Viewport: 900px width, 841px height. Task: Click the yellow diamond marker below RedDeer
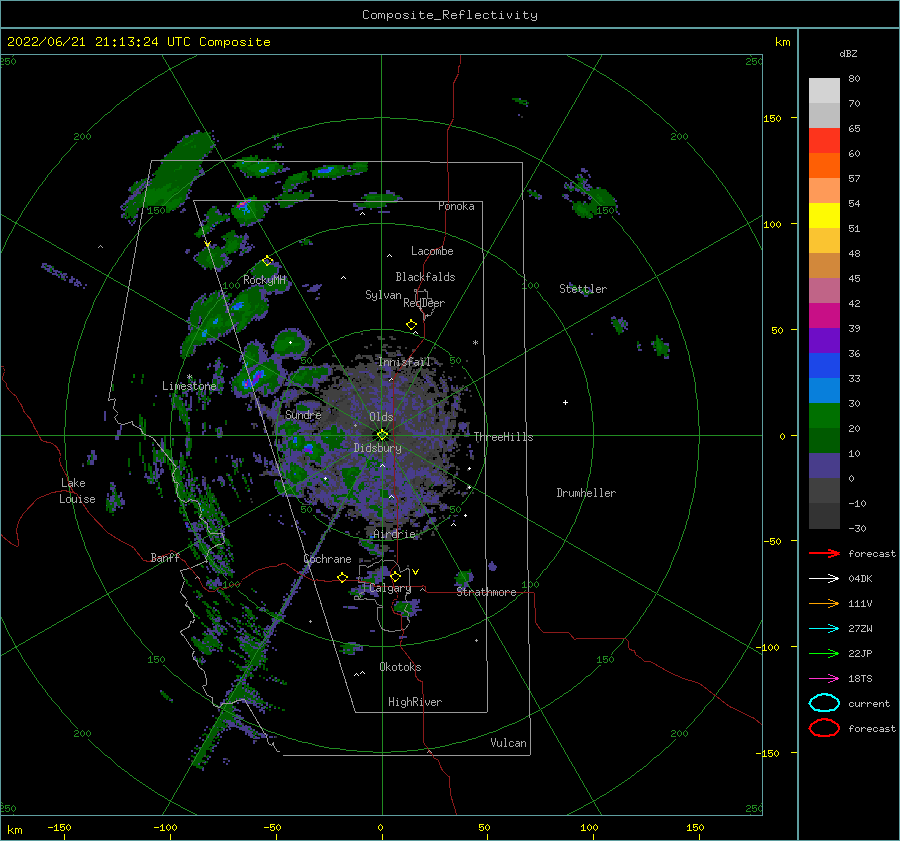tap(412, 325)
